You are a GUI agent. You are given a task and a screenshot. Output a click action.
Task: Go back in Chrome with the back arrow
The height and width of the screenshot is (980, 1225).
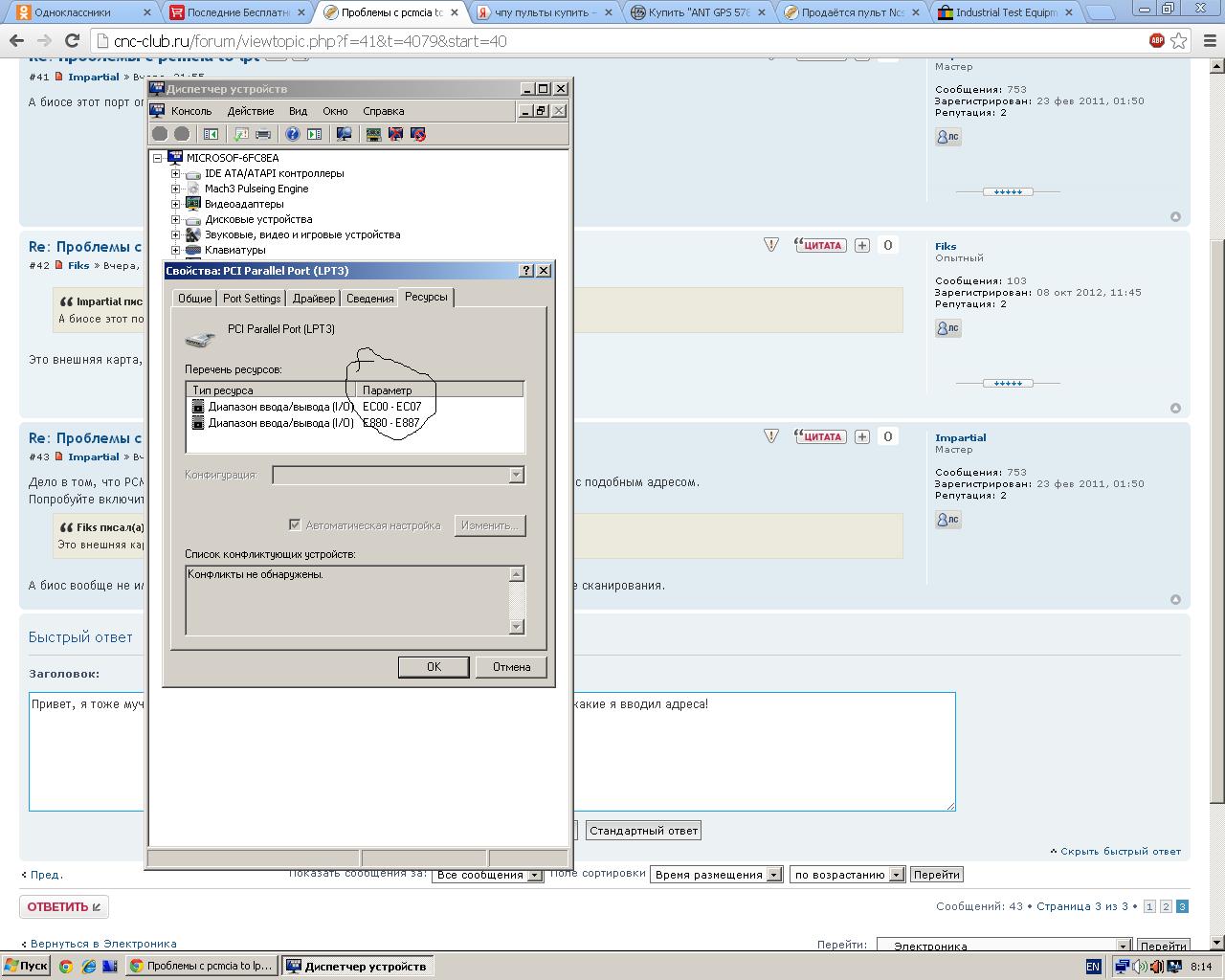click(x=16, y=41)
